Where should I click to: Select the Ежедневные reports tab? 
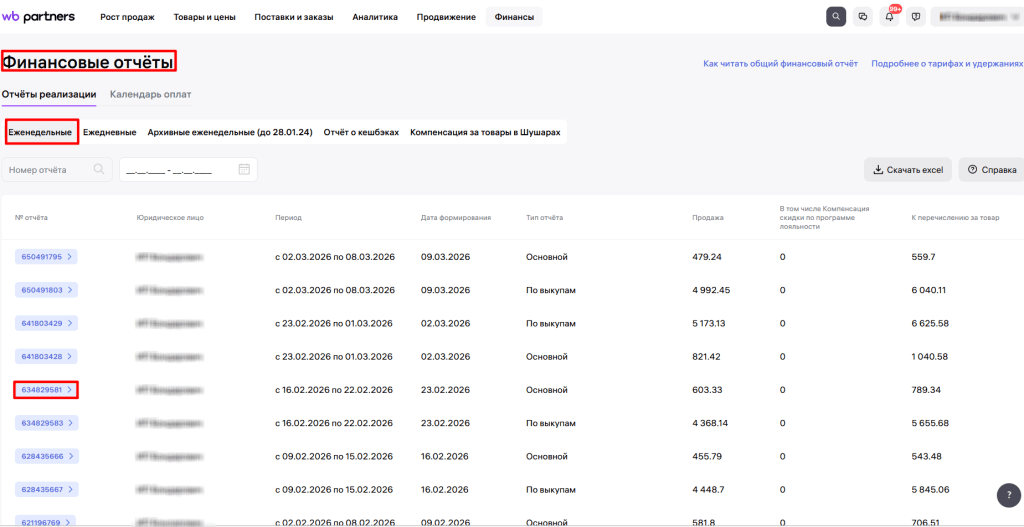click(x=110, y=132)
